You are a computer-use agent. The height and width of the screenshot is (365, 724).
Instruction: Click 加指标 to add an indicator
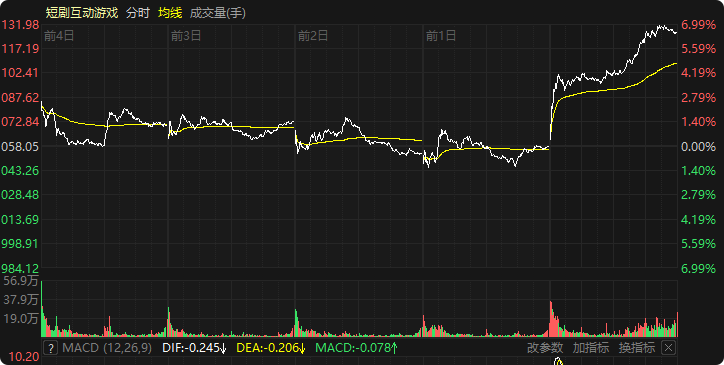click(x=591, y=347)
